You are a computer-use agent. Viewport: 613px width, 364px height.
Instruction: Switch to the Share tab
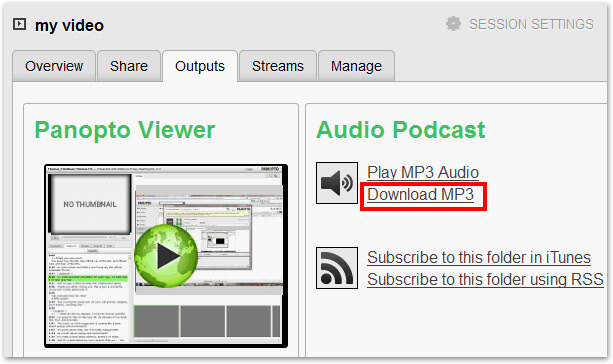click(129, 66)
